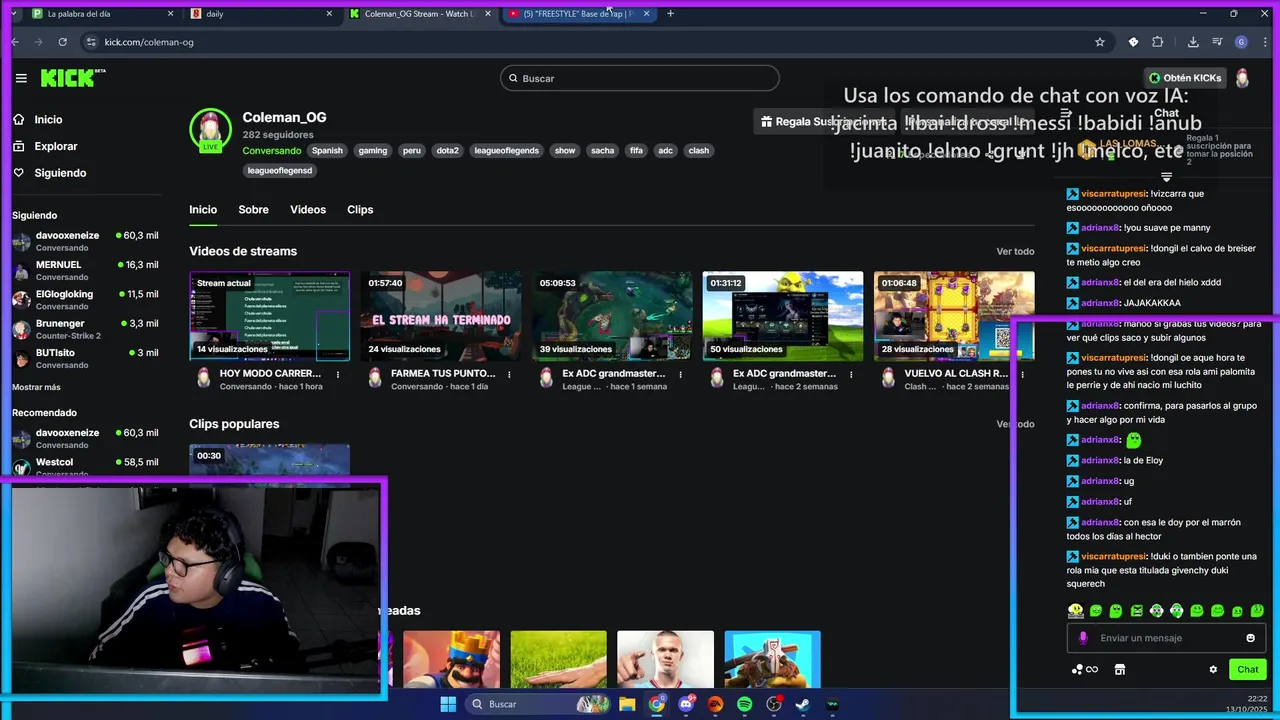
Task: Open the browser downloads icon
Action: click(1193, 42)
